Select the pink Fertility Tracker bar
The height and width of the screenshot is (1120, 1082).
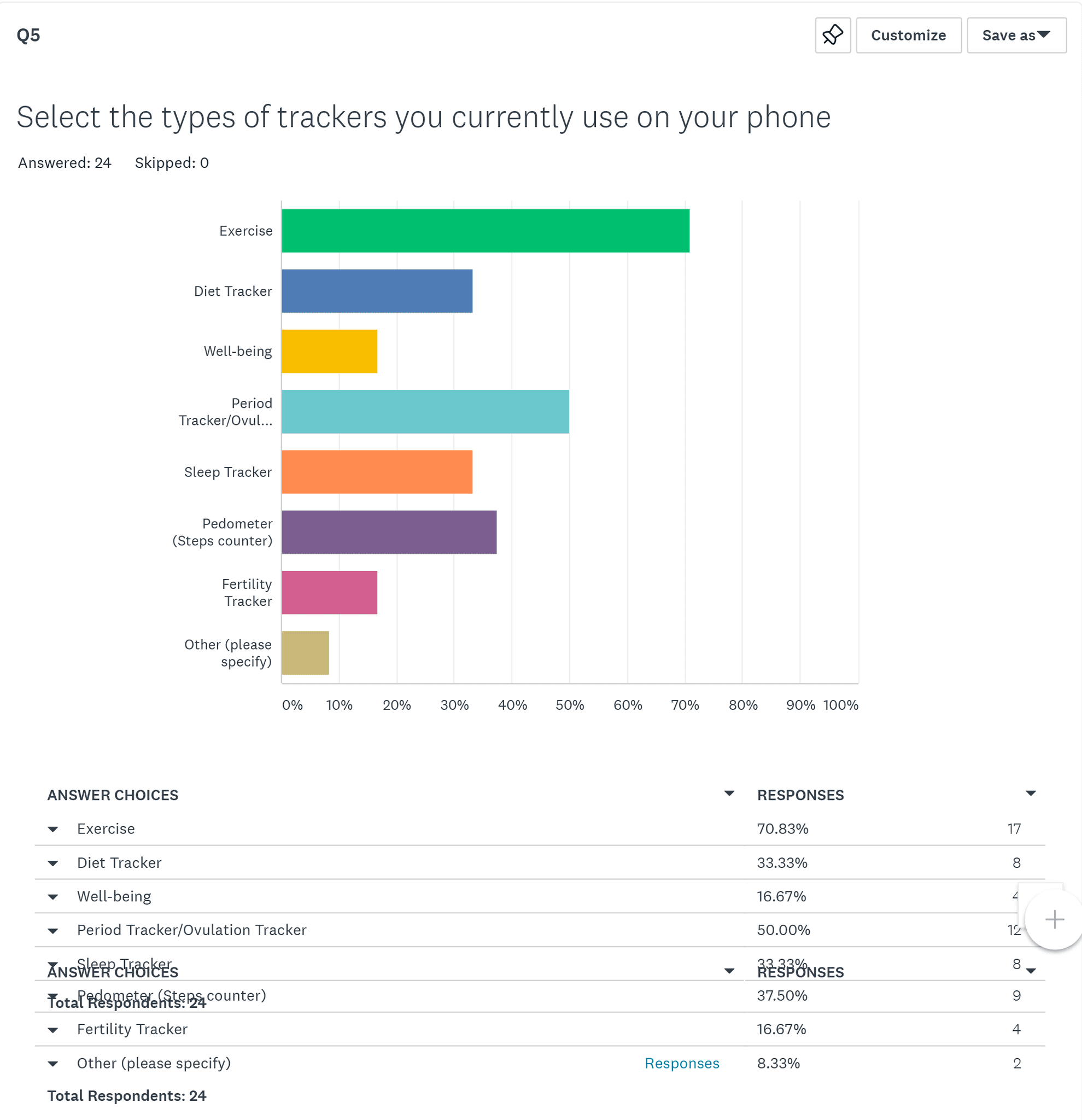tap(330, 593)
